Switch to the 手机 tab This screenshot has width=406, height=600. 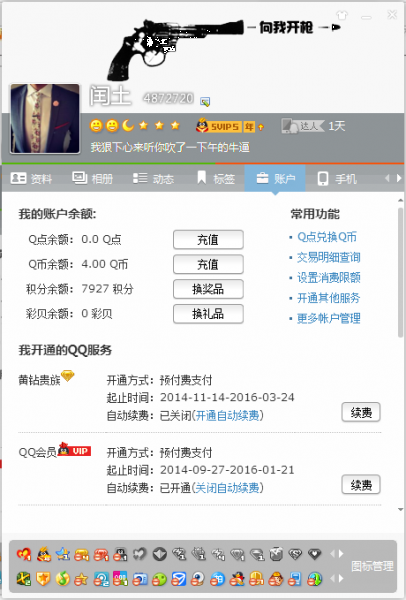(x=337, y=178)
